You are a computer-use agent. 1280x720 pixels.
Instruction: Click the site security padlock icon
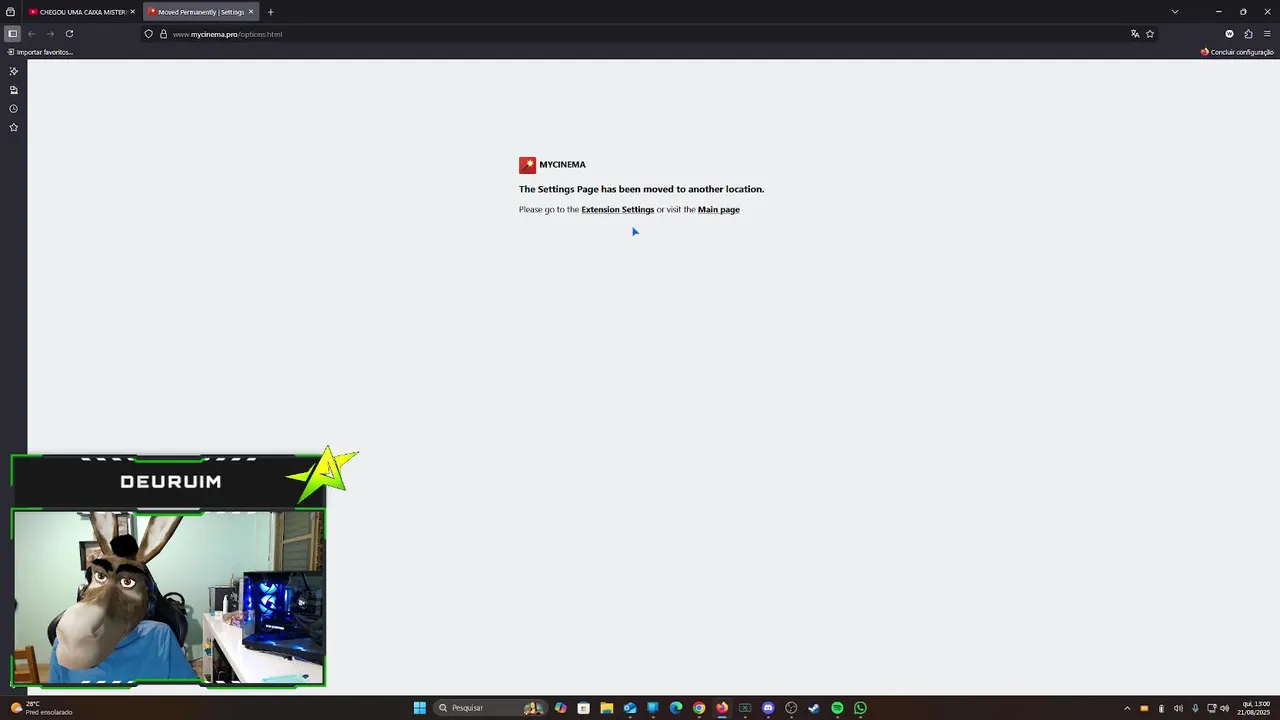(x=163, y=34)
